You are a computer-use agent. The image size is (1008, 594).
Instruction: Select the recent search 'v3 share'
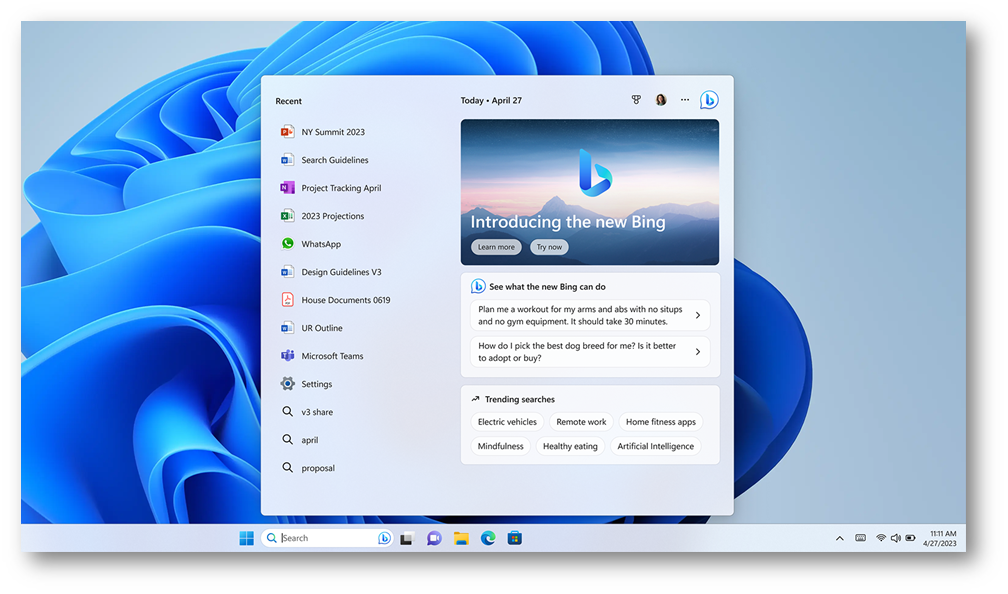click(x=317, y=412)
